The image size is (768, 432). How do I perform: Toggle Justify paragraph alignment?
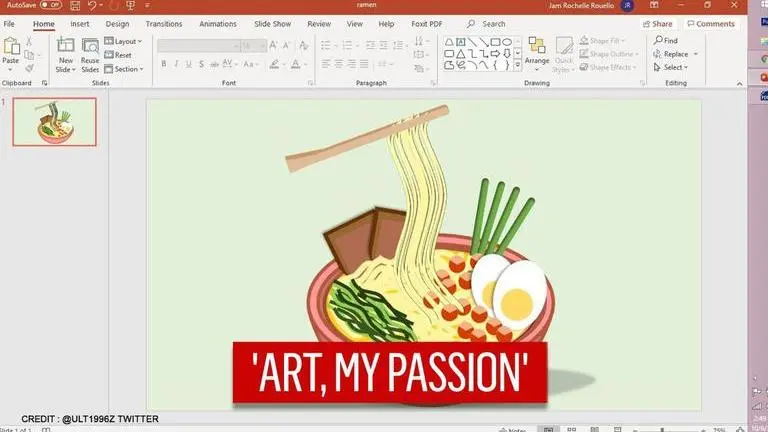click(x=364, y=64)
